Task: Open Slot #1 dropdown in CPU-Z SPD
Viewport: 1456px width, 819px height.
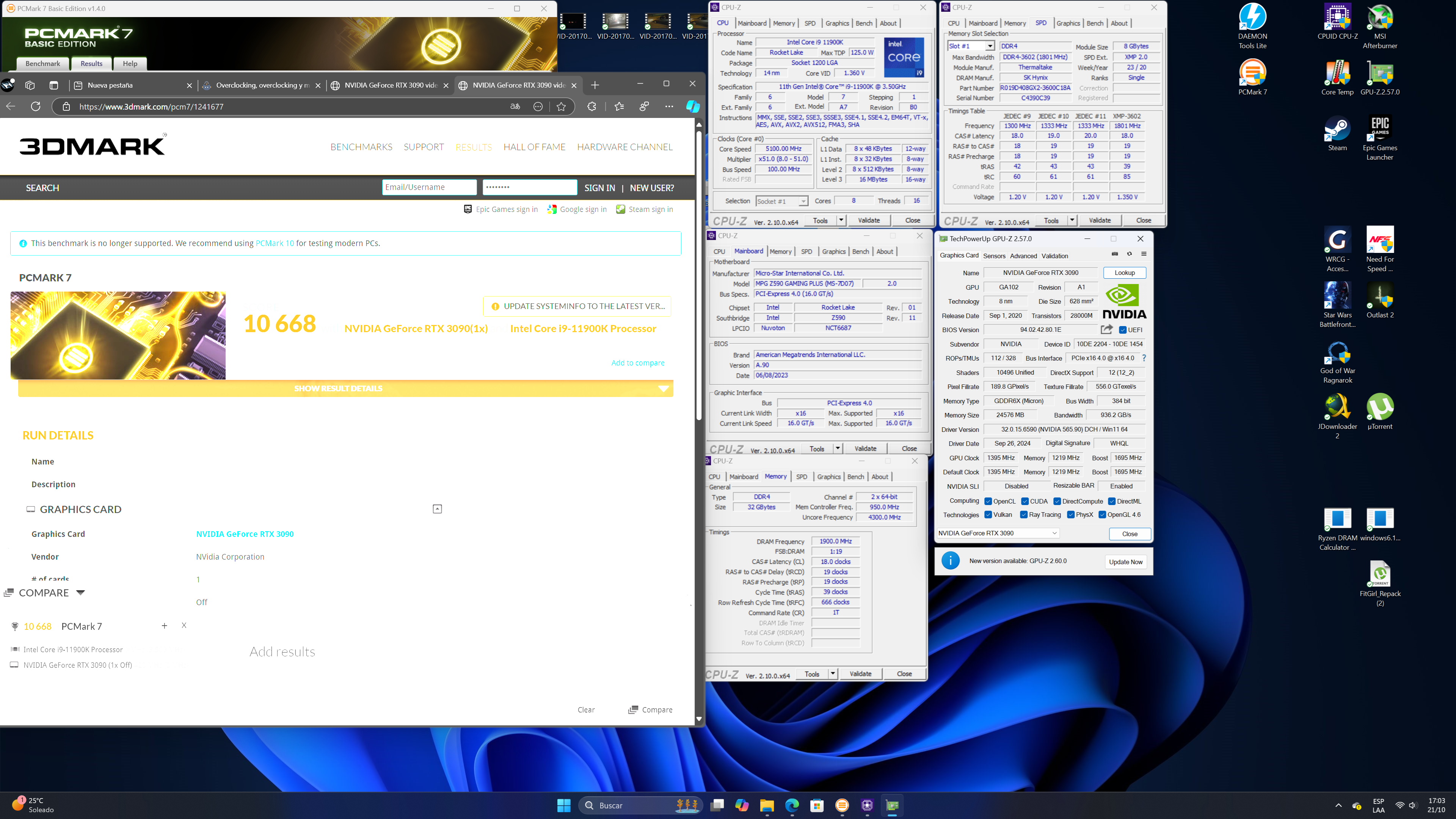Action: (x=971, y=46)
